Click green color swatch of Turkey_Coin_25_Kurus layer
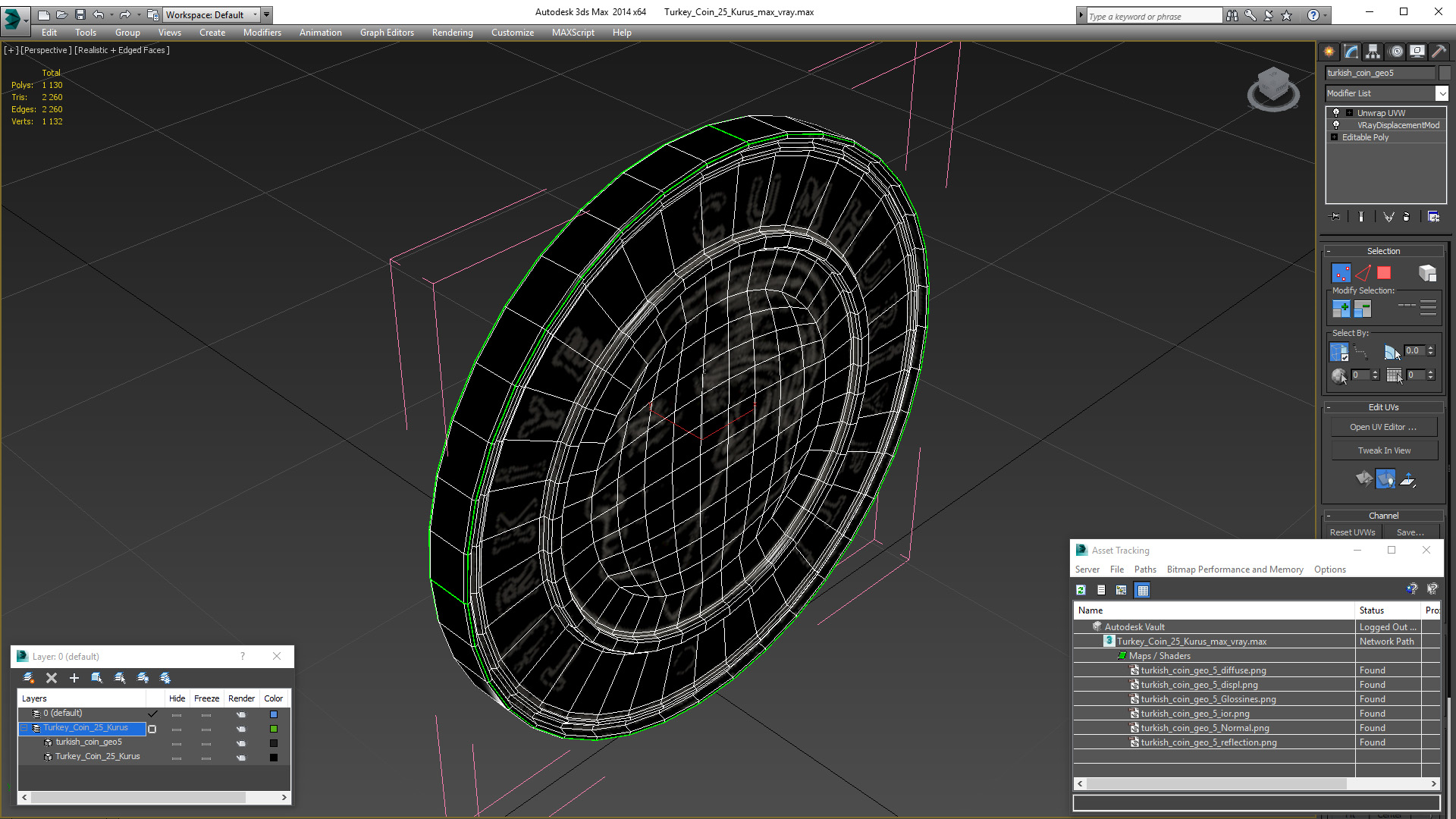 (x=274, y=729)
